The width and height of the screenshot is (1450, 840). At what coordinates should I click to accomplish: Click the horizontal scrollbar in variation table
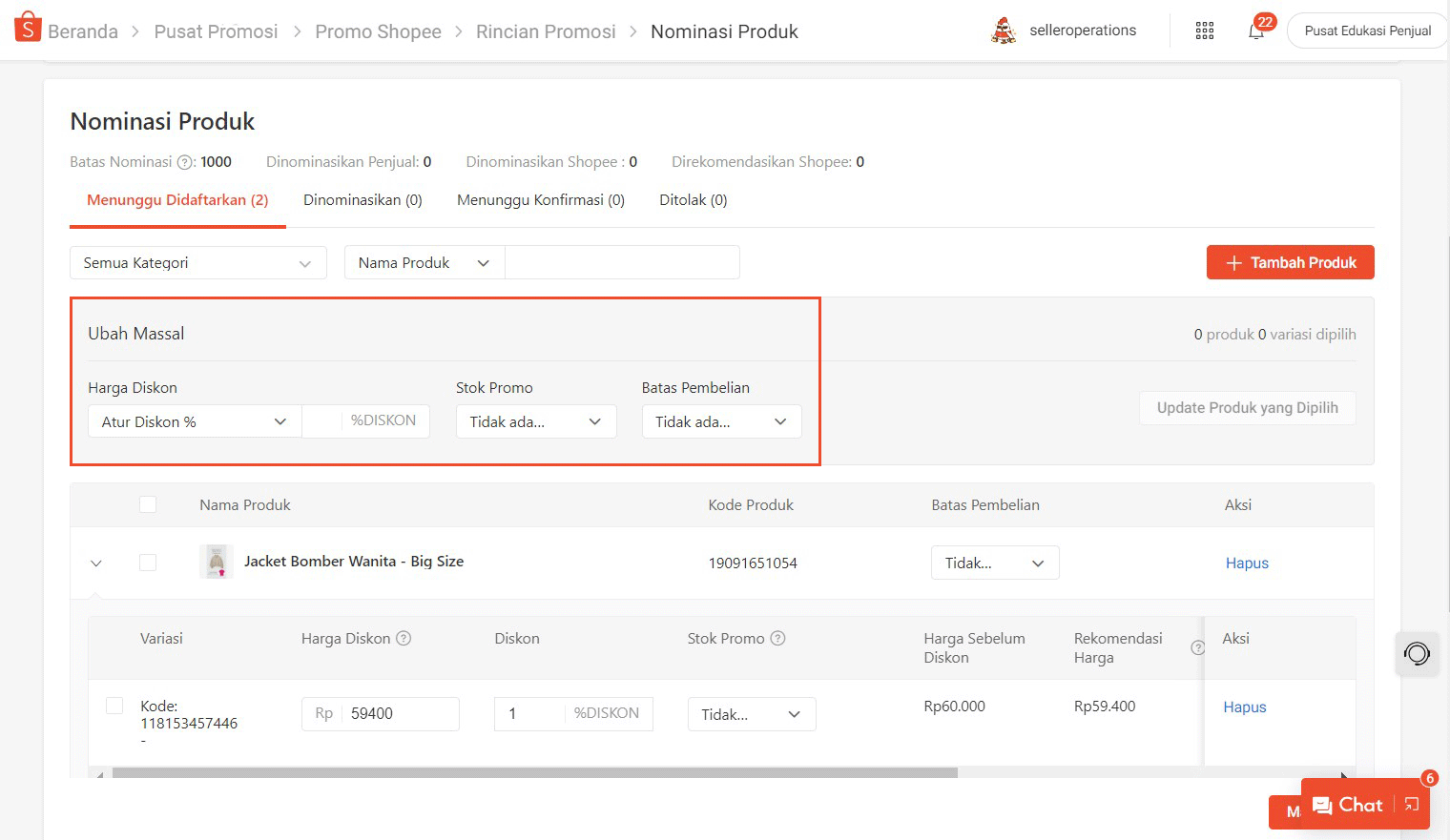pyautogui.click(x=534, y=773)
